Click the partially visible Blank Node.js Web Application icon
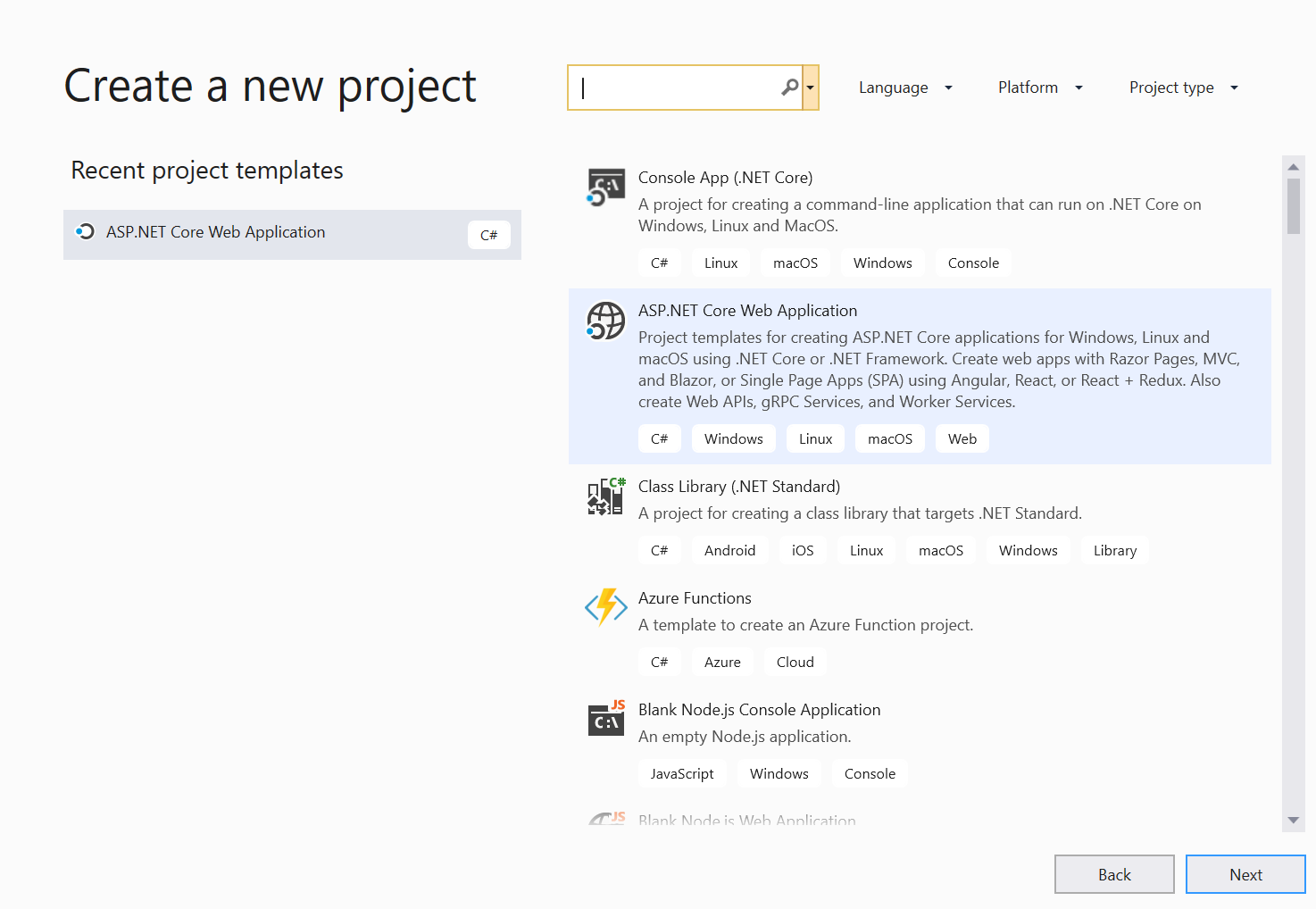The width and height of the screenshot is (1316, 909). coord(605,817)
